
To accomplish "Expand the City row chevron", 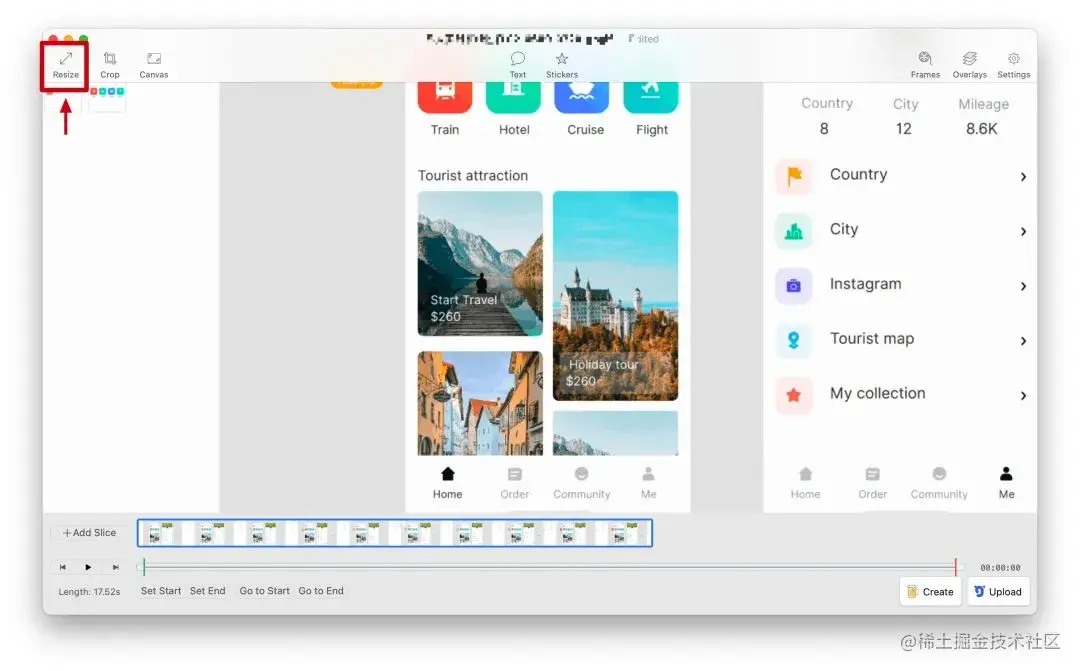I will click(x=1023, y=231).
